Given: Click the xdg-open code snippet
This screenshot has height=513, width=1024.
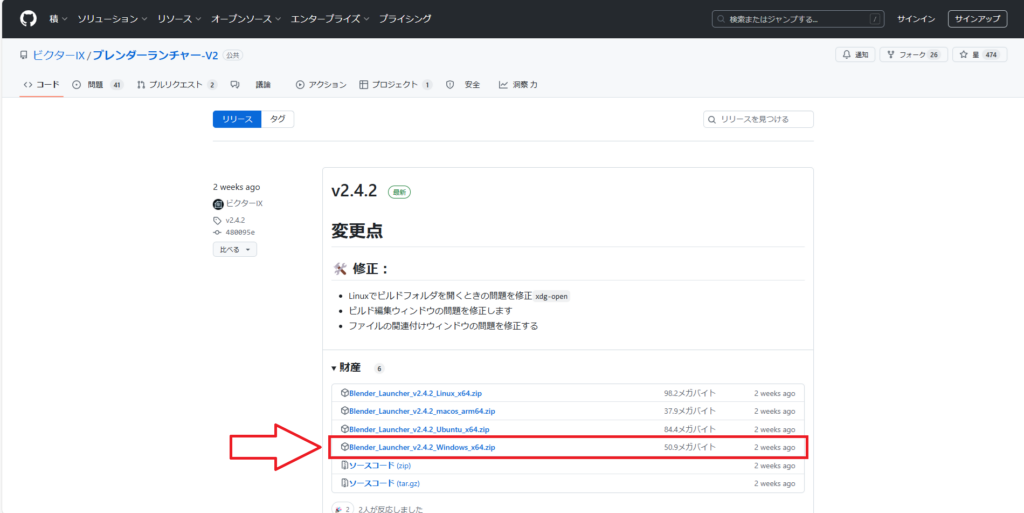Looking at the screenshot, I should tap(552, 296).
